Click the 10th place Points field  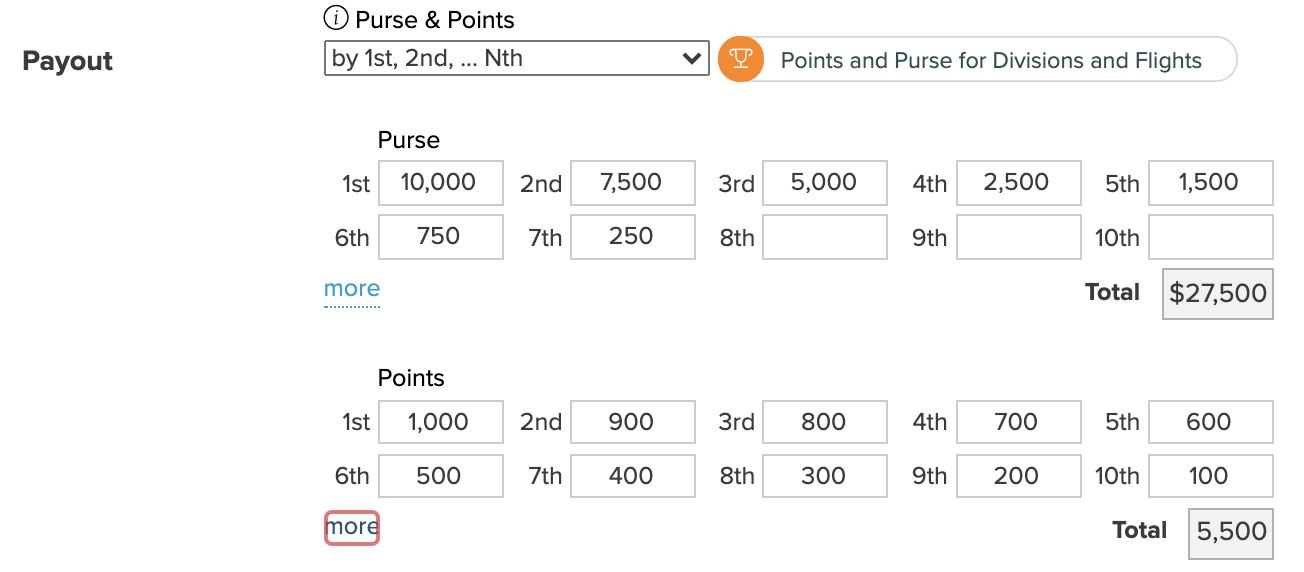click(1211, 477)
